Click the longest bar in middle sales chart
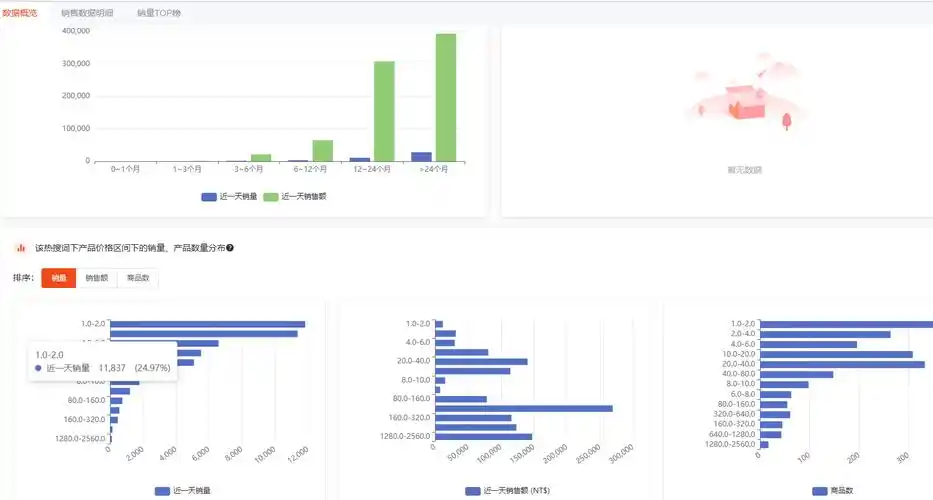 [x=524, y=408]
